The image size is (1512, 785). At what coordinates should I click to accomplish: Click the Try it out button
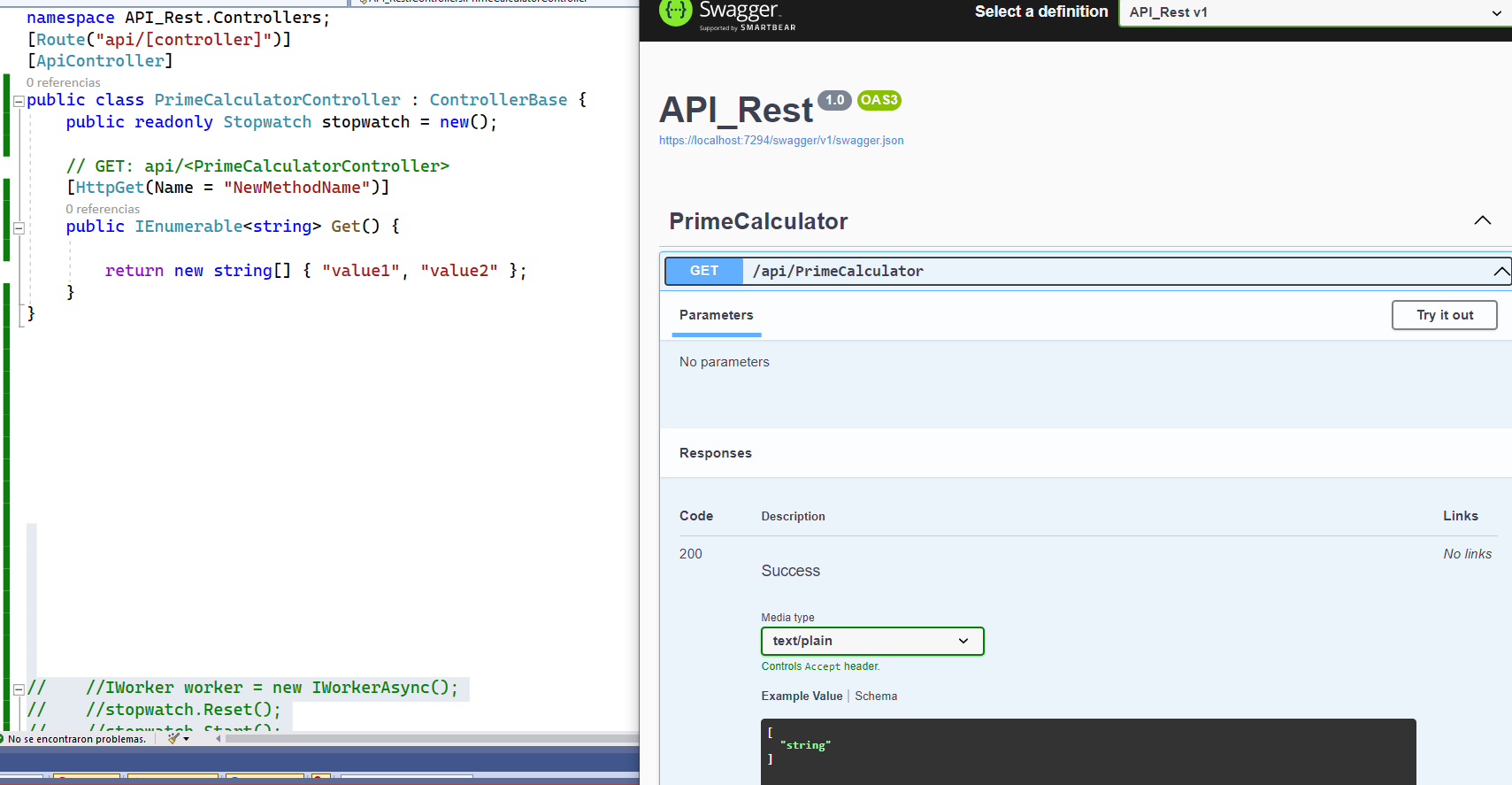tap(1445, 315)
